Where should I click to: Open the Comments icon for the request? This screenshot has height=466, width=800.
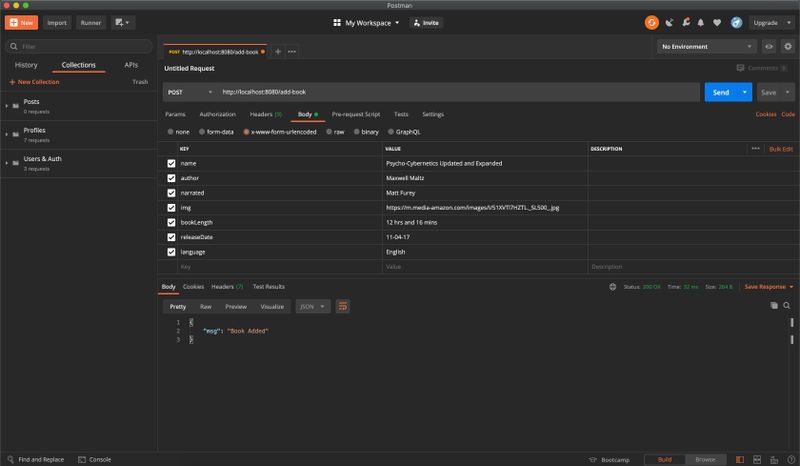(740, 68)
